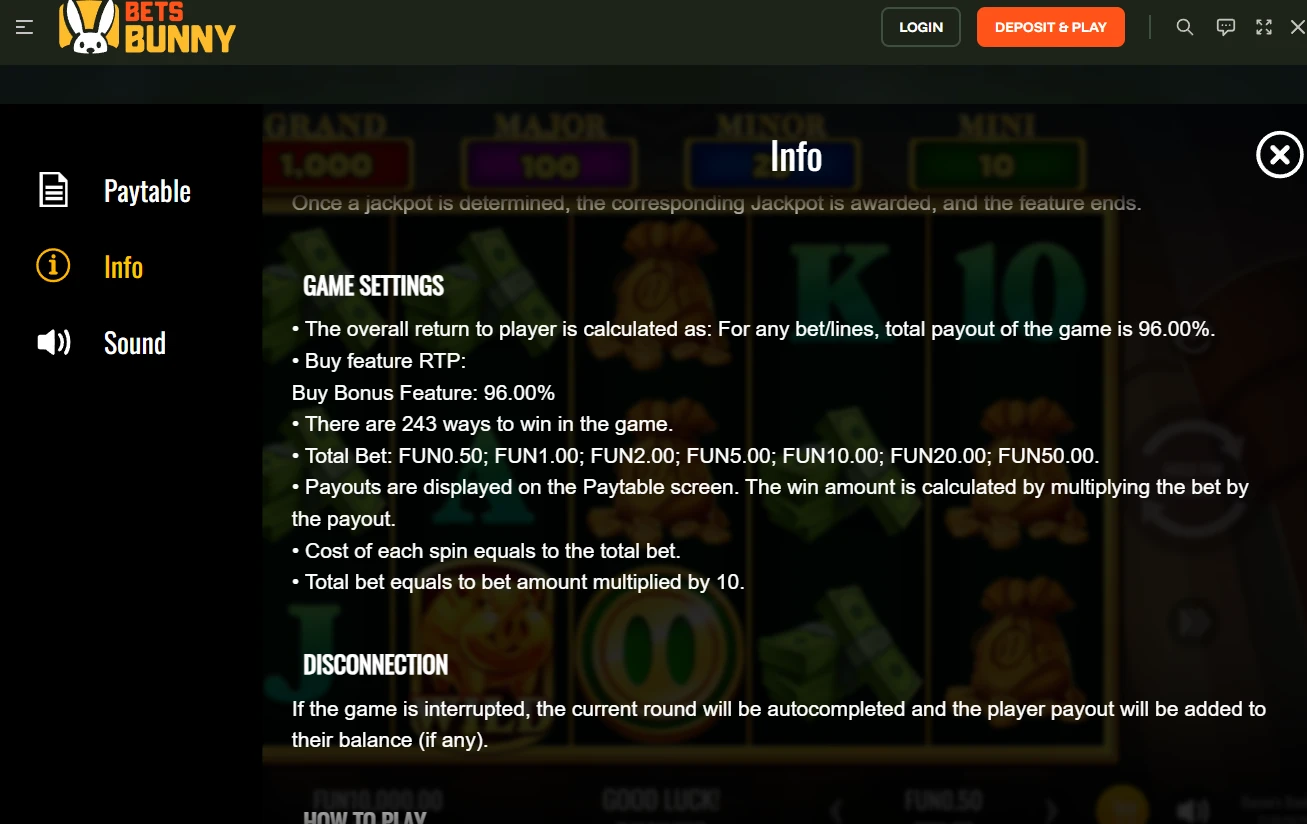1307x824 pixels.
Task: Click the DISCONNECTION section heading
Action: [x=375, y=665]
